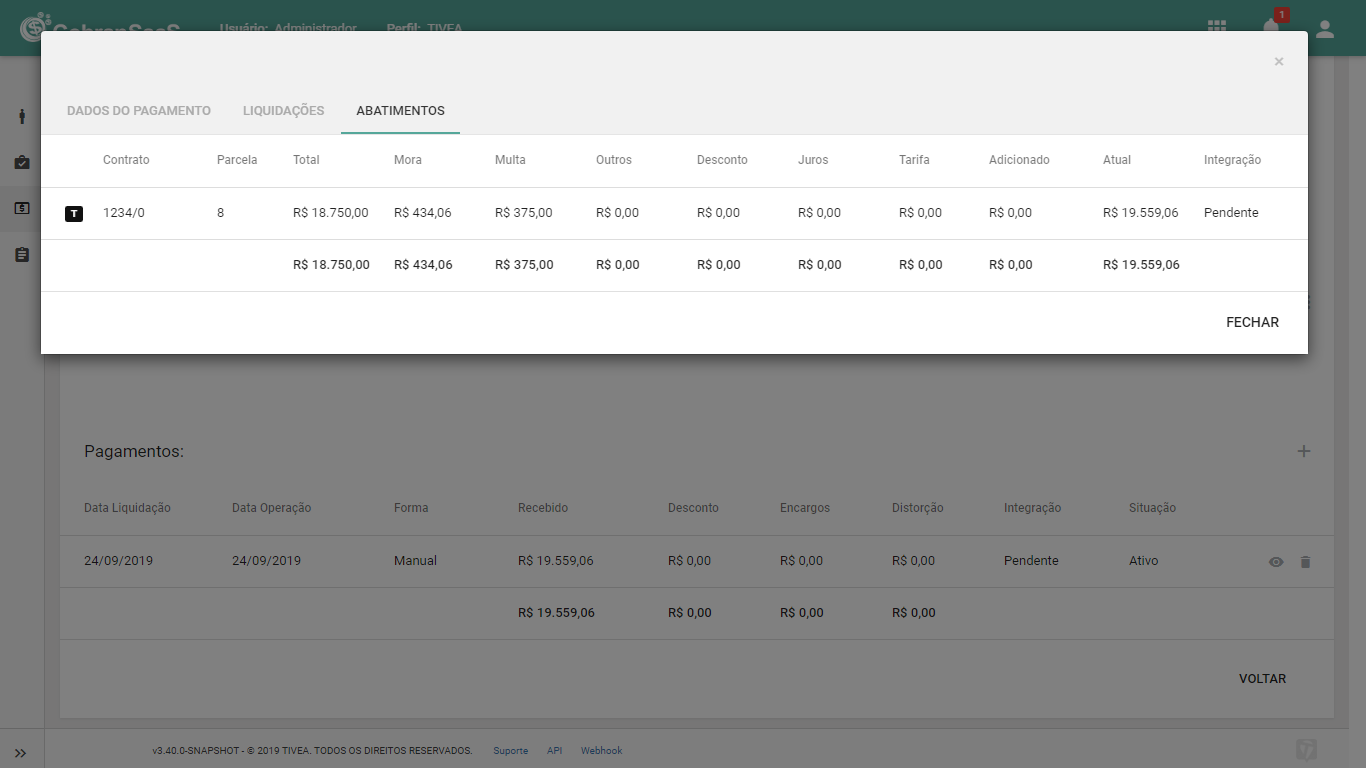
Task: Click the Parcela column header
Action: (237, 160)
